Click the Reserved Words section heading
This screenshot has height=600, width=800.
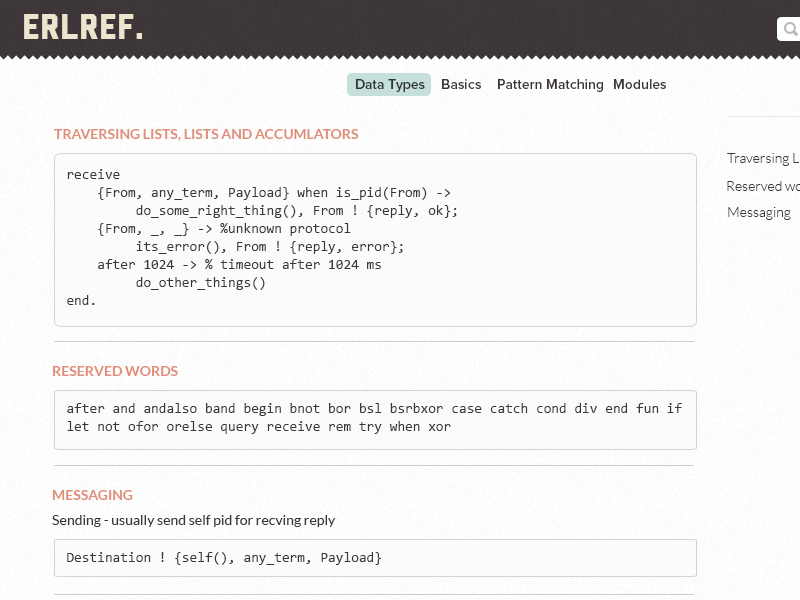point(115,371)
